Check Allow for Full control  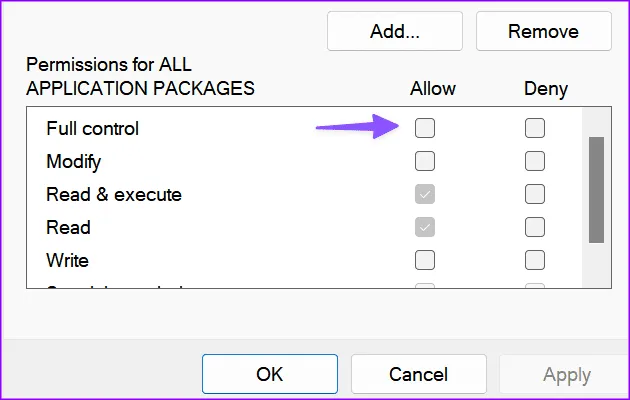click(425, 128)
